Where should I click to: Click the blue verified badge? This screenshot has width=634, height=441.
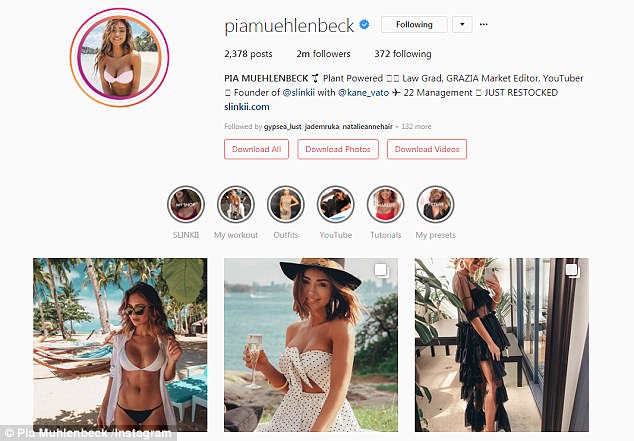364,25
